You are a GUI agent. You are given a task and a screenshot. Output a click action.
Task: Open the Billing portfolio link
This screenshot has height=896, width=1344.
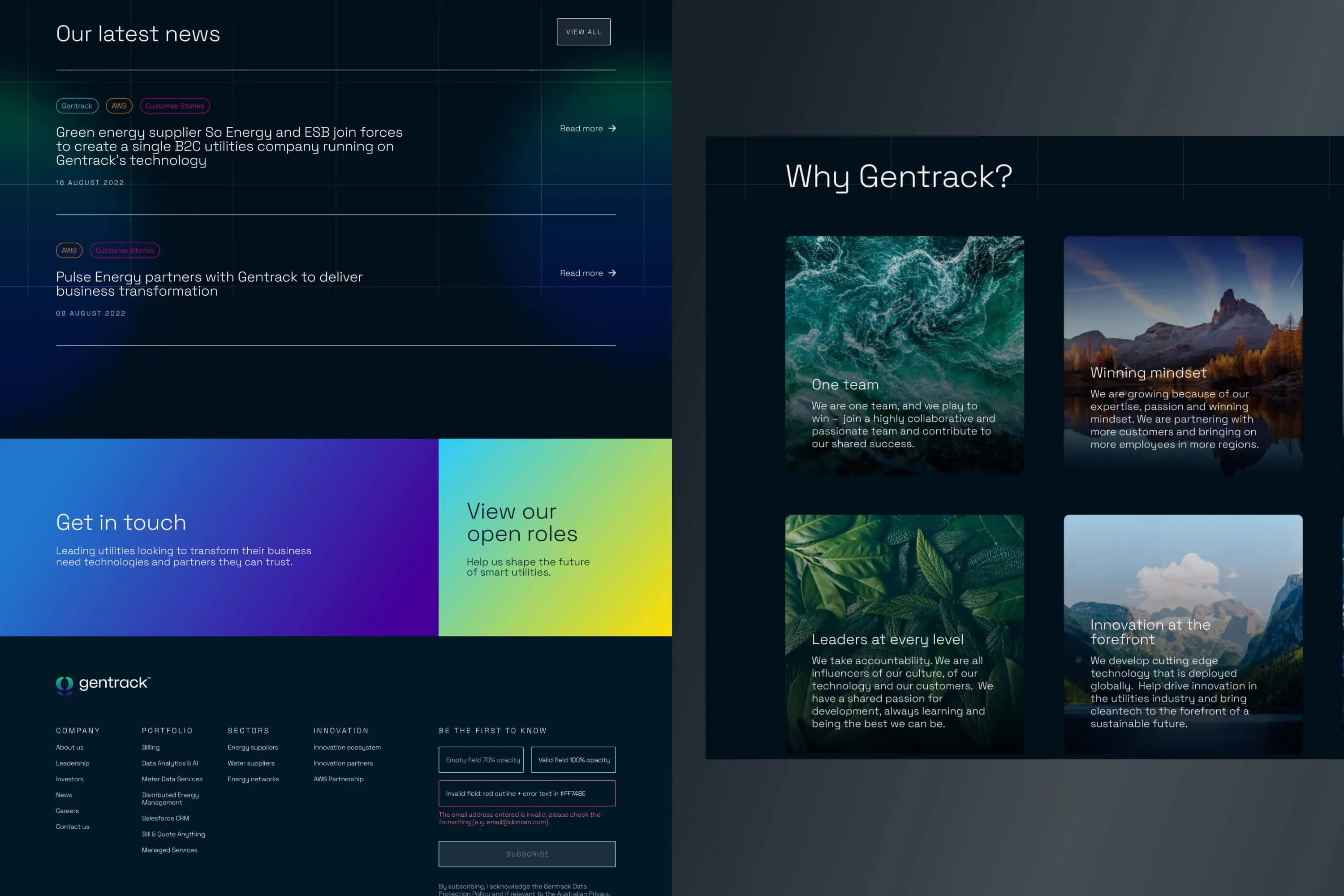click(151, 747)
